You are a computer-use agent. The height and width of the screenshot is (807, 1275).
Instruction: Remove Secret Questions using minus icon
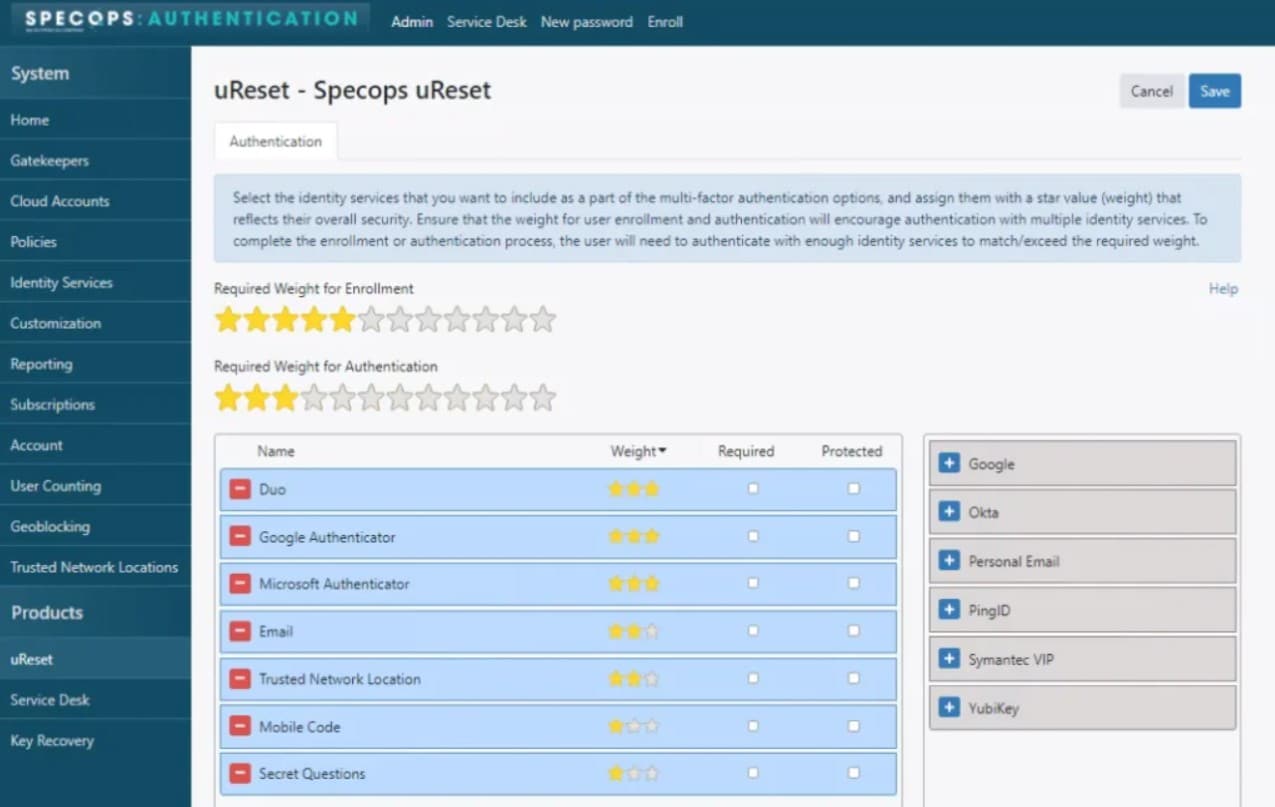(240, 773)
